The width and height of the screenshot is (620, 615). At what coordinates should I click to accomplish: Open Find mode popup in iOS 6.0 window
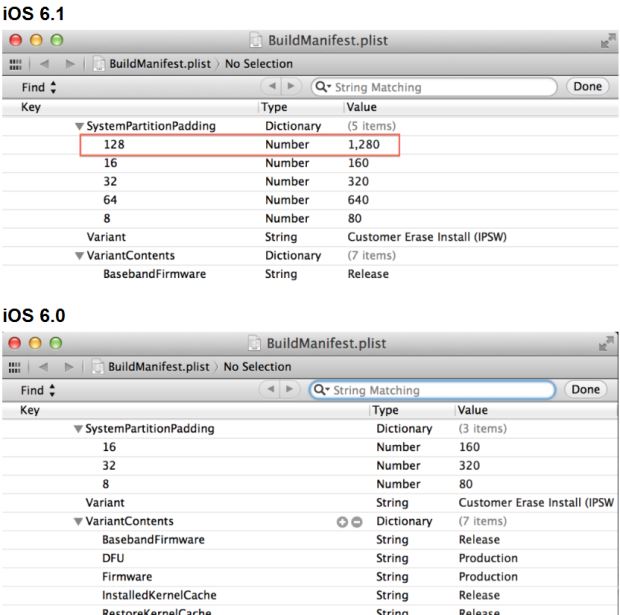(x=38, y=390)
